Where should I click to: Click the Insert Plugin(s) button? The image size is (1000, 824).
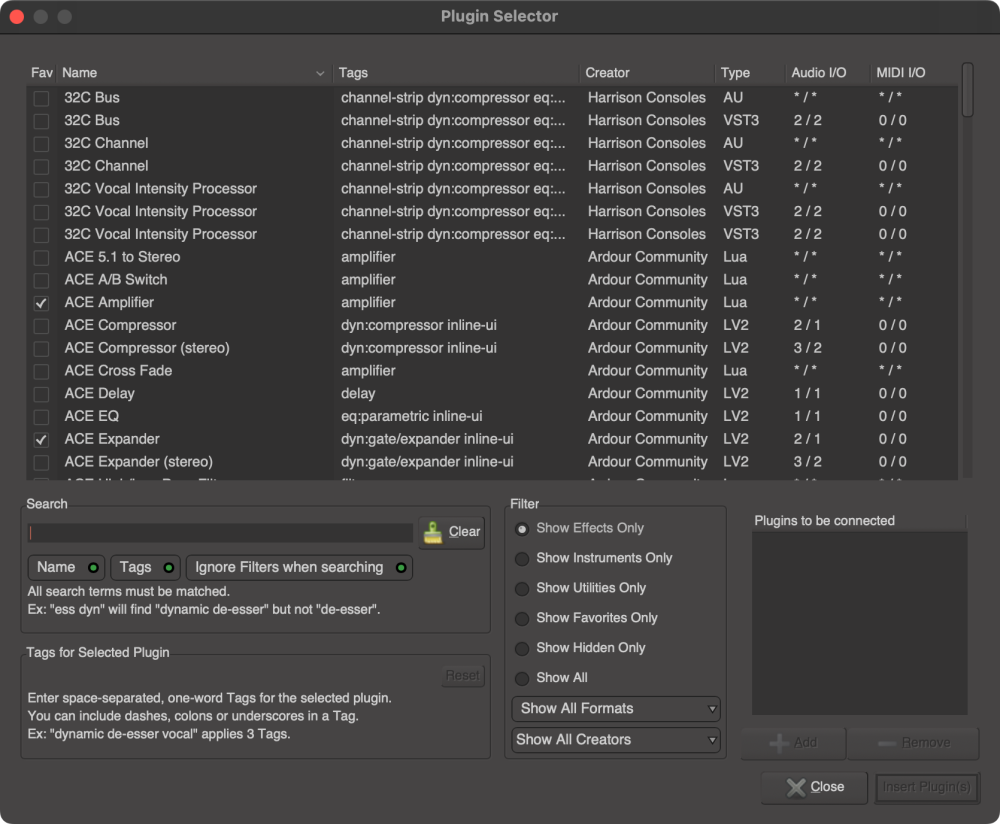tap(927, 787)
